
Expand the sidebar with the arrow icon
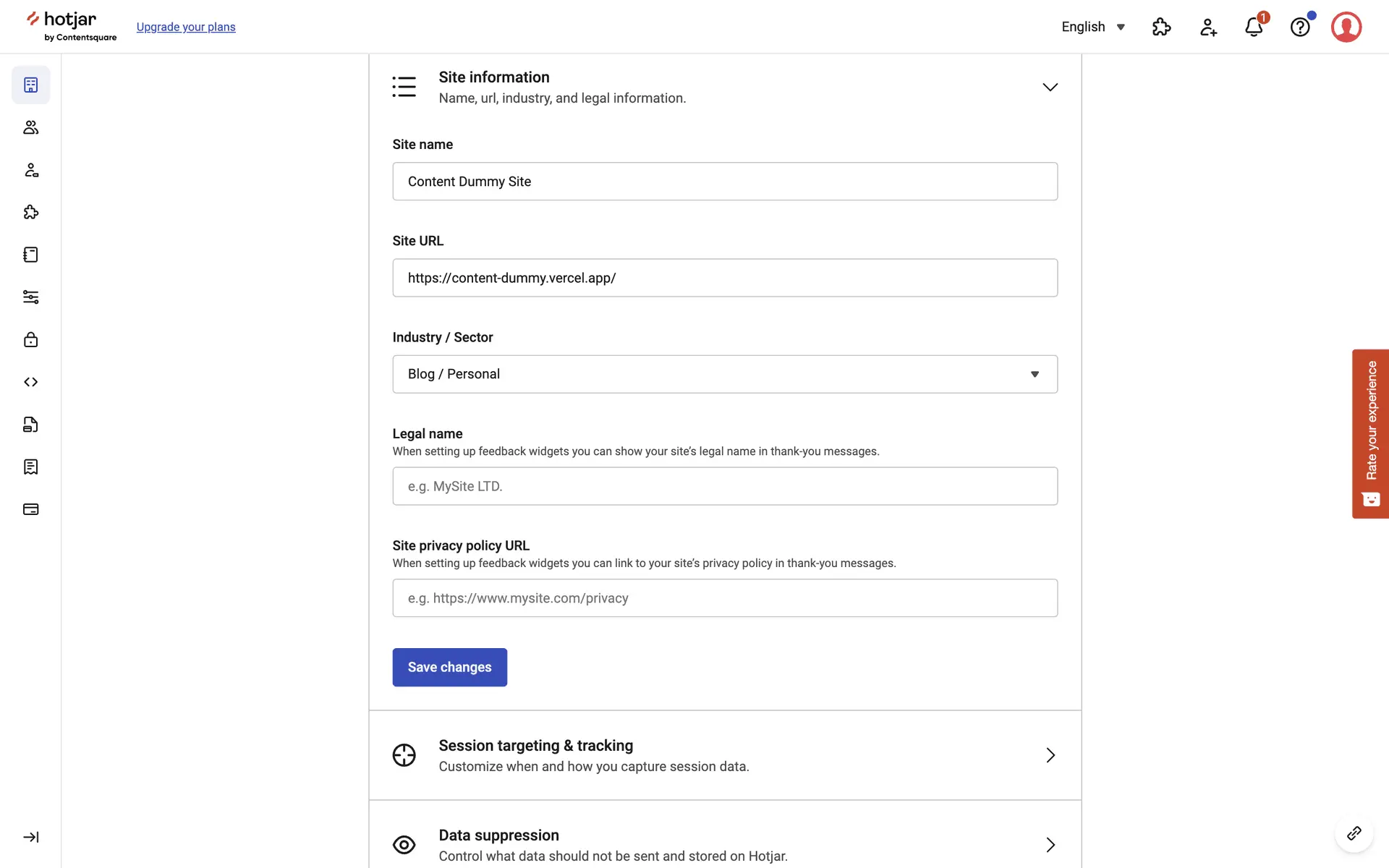pos(30,837)
